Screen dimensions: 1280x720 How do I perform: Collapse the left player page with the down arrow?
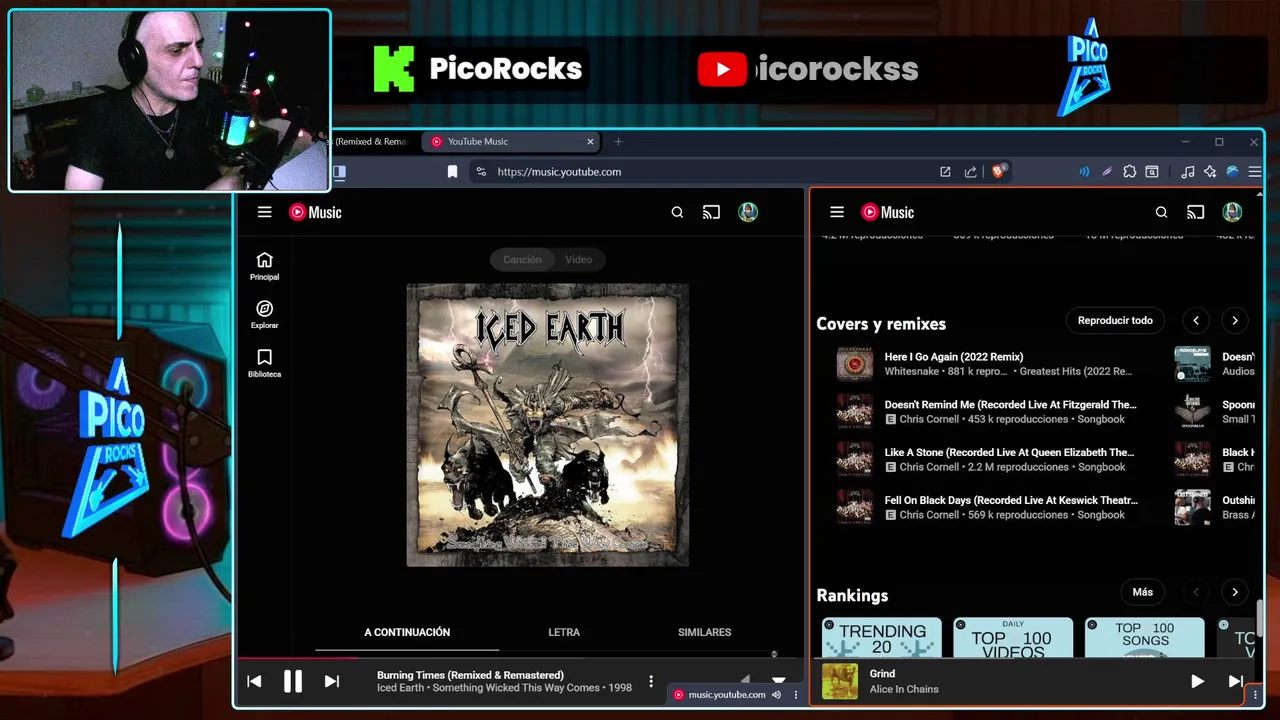(778, 679)
